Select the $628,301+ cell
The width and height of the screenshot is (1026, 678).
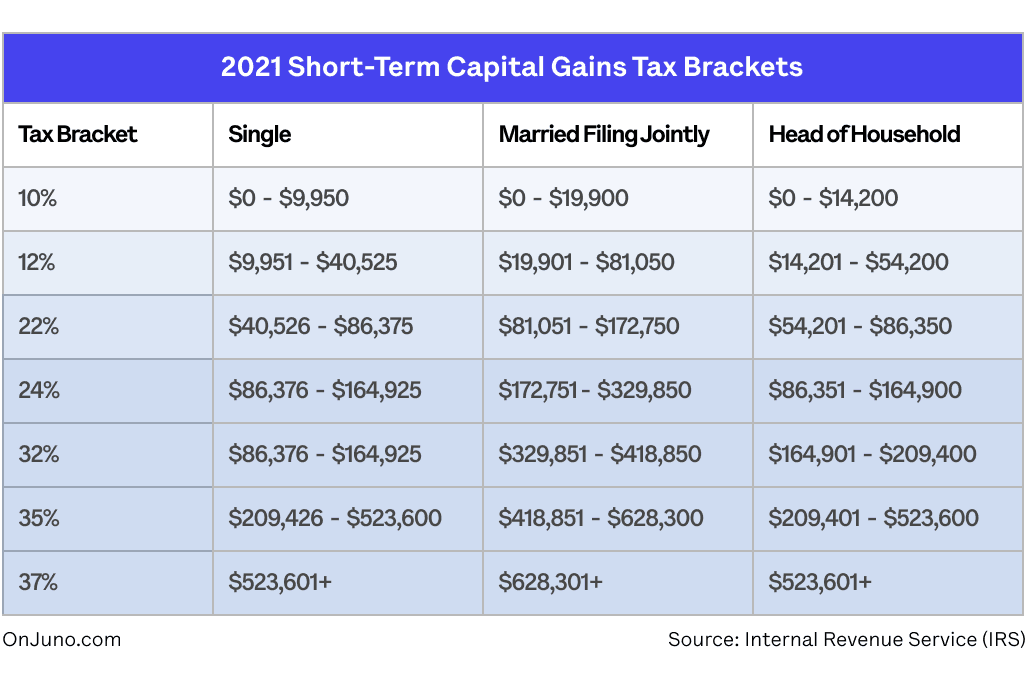click(x=551, y=582)
